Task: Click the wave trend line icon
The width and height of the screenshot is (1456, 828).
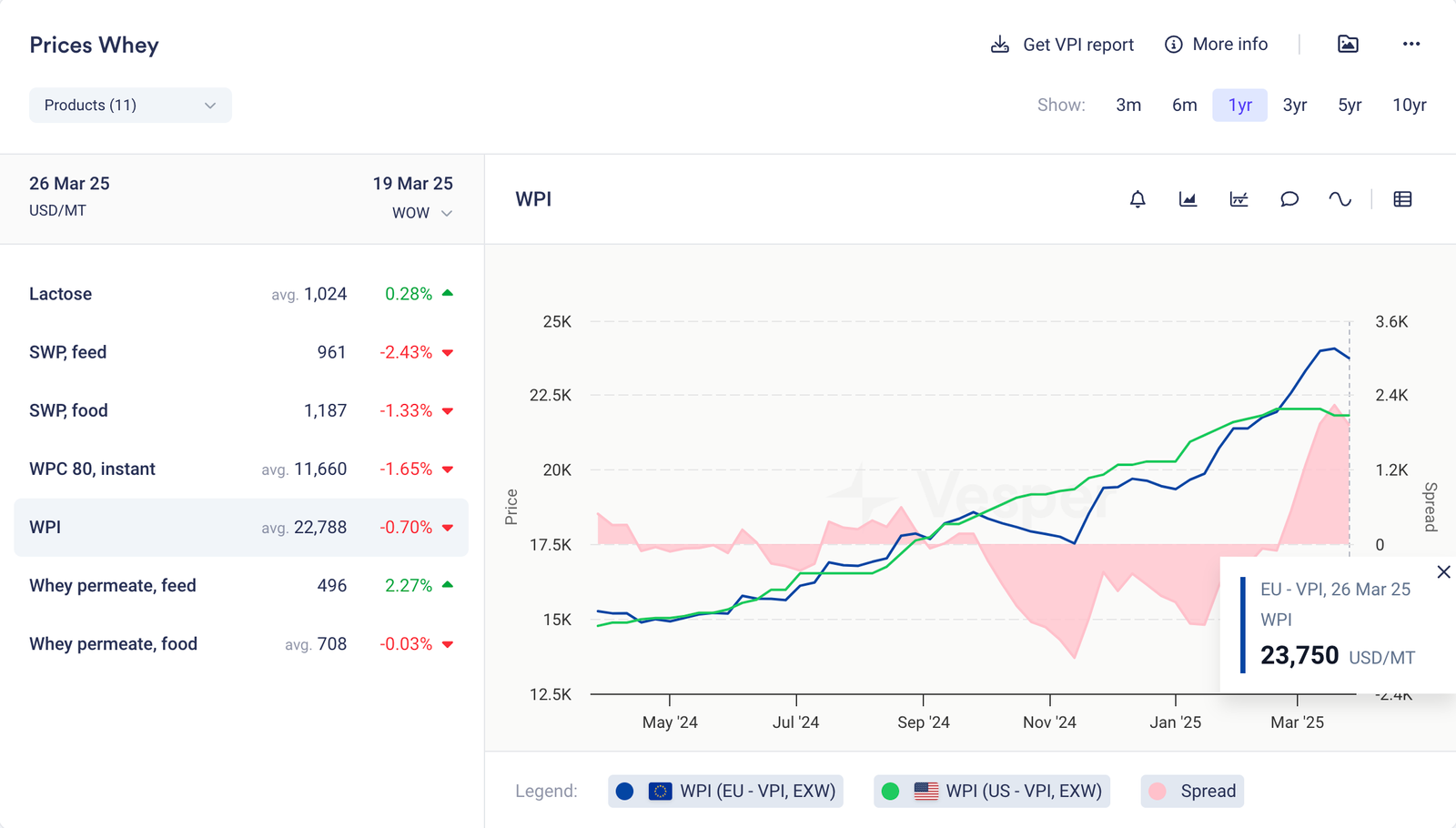Action: point(1340,199)
